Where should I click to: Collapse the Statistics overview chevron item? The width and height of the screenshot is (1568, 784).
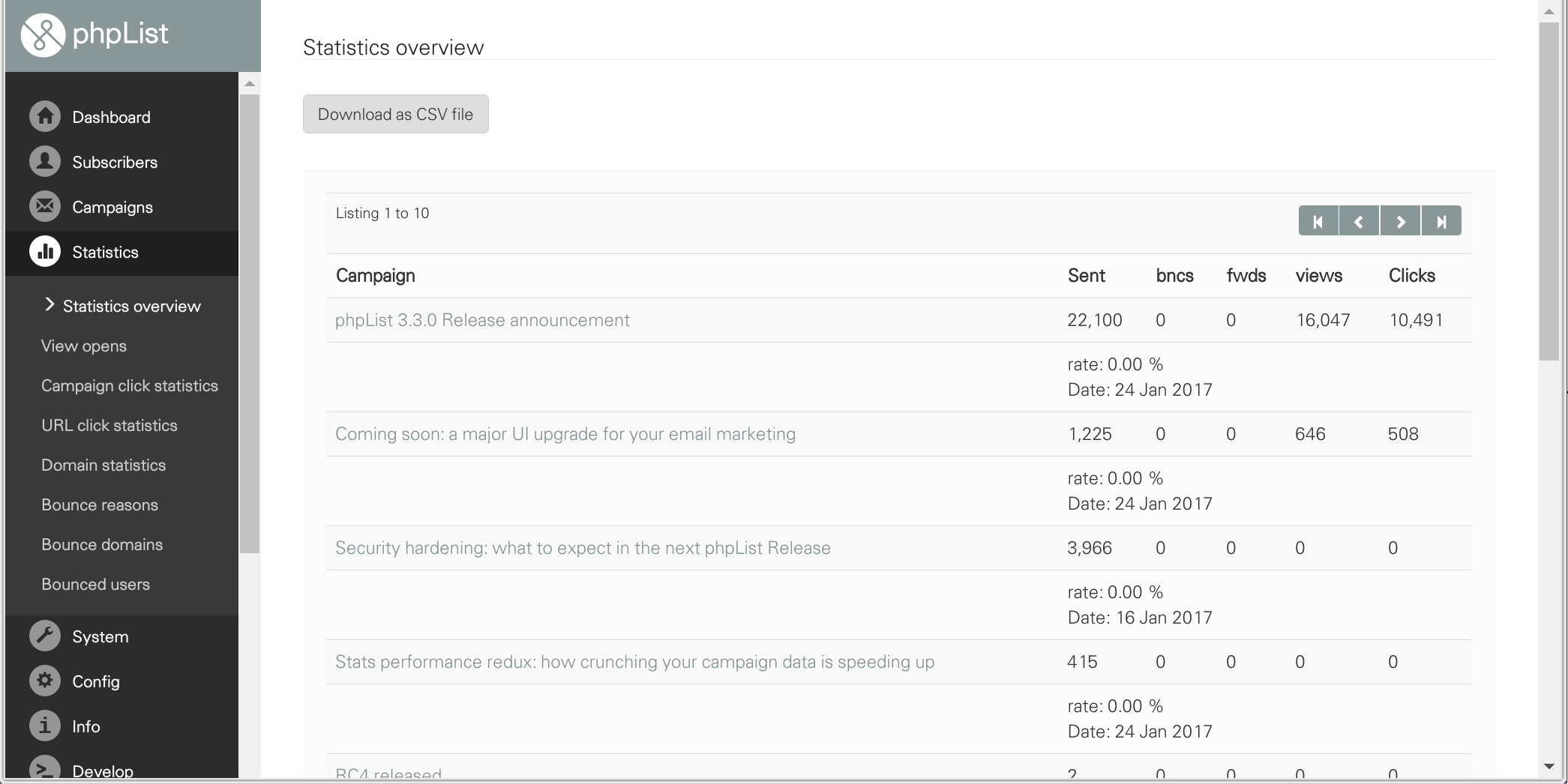[49, 304]
